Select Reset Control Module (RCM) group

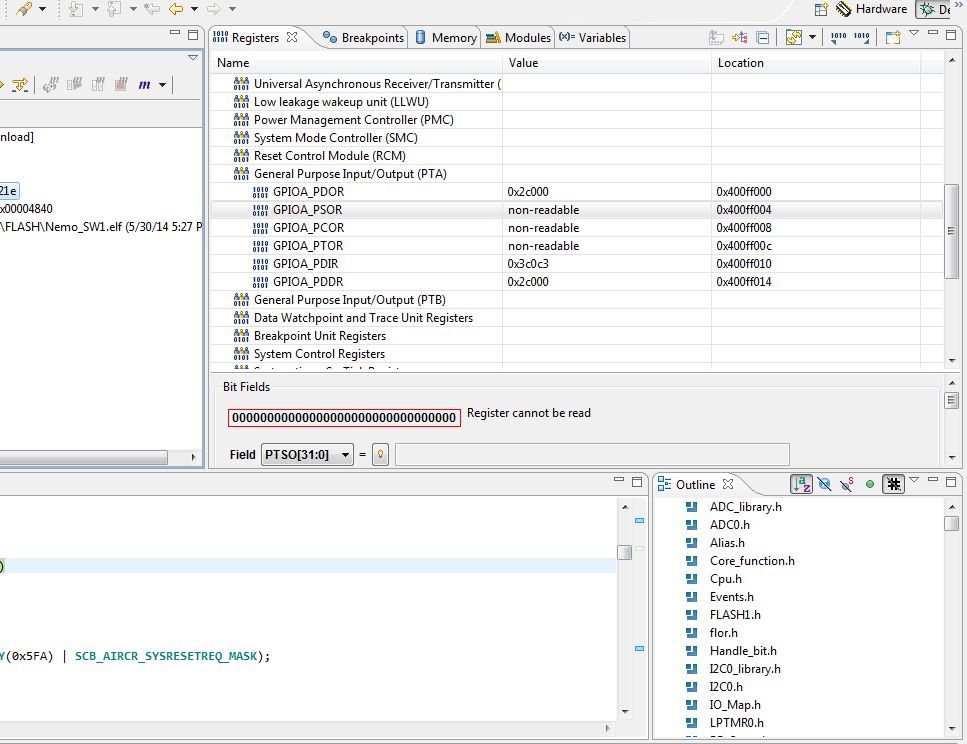[319, 155]
